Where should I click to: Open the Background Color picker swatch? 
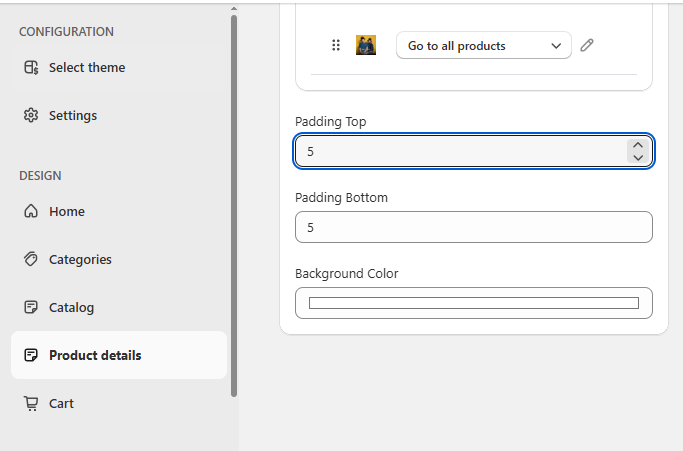click(x=473, y=303)
